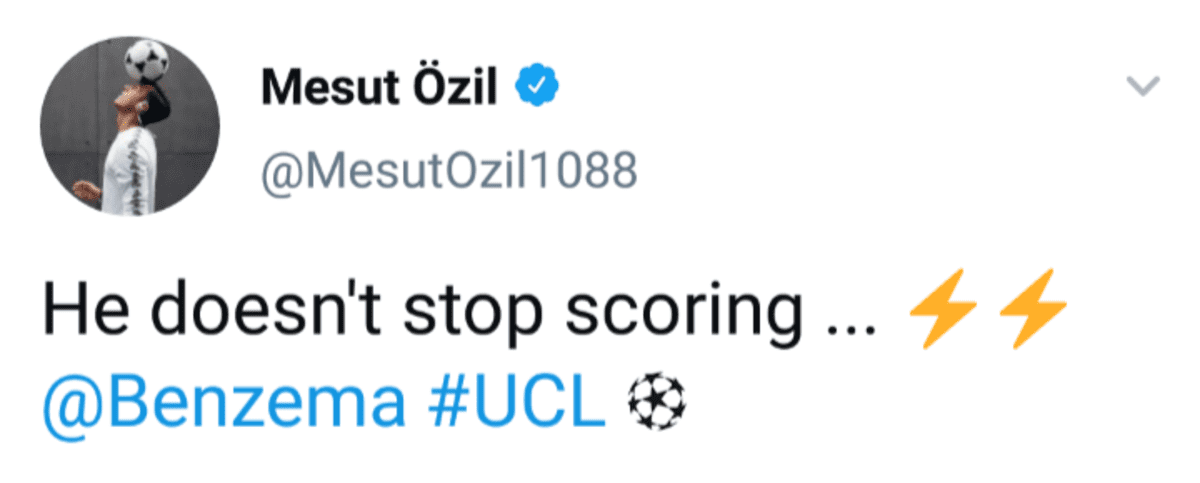
Task: Click the @MesutOzil1088 handle
Action: [x=449, y=172]
